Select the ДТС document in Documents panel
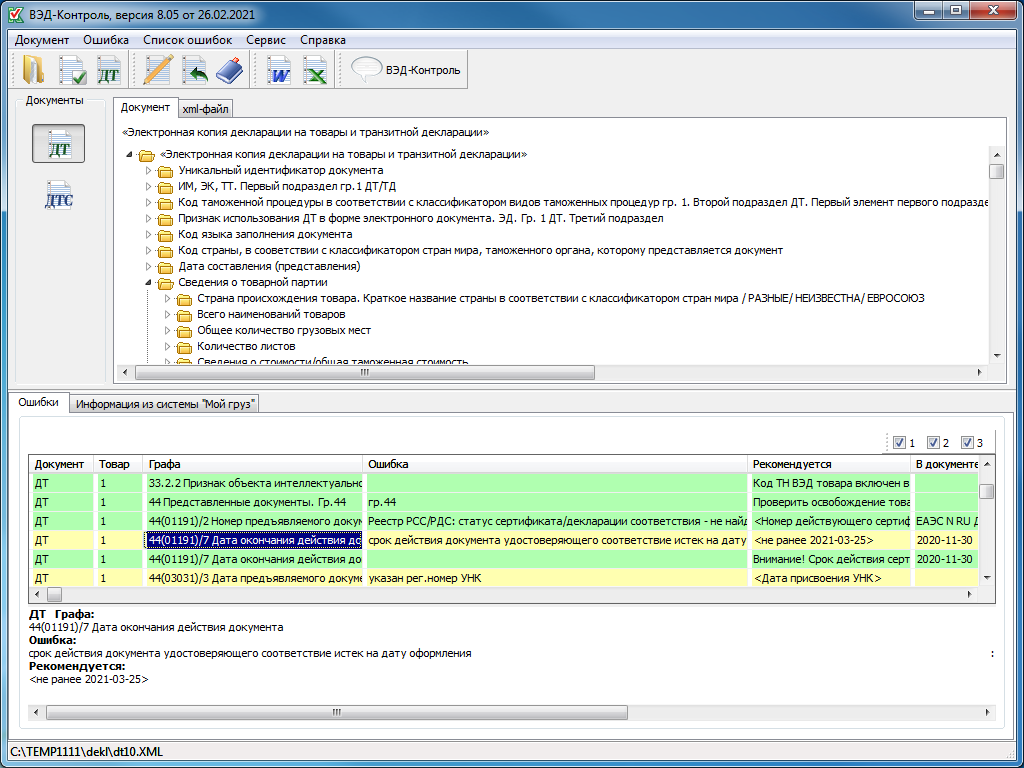This screenshot has height=768, width=1024. coord(59,195)
